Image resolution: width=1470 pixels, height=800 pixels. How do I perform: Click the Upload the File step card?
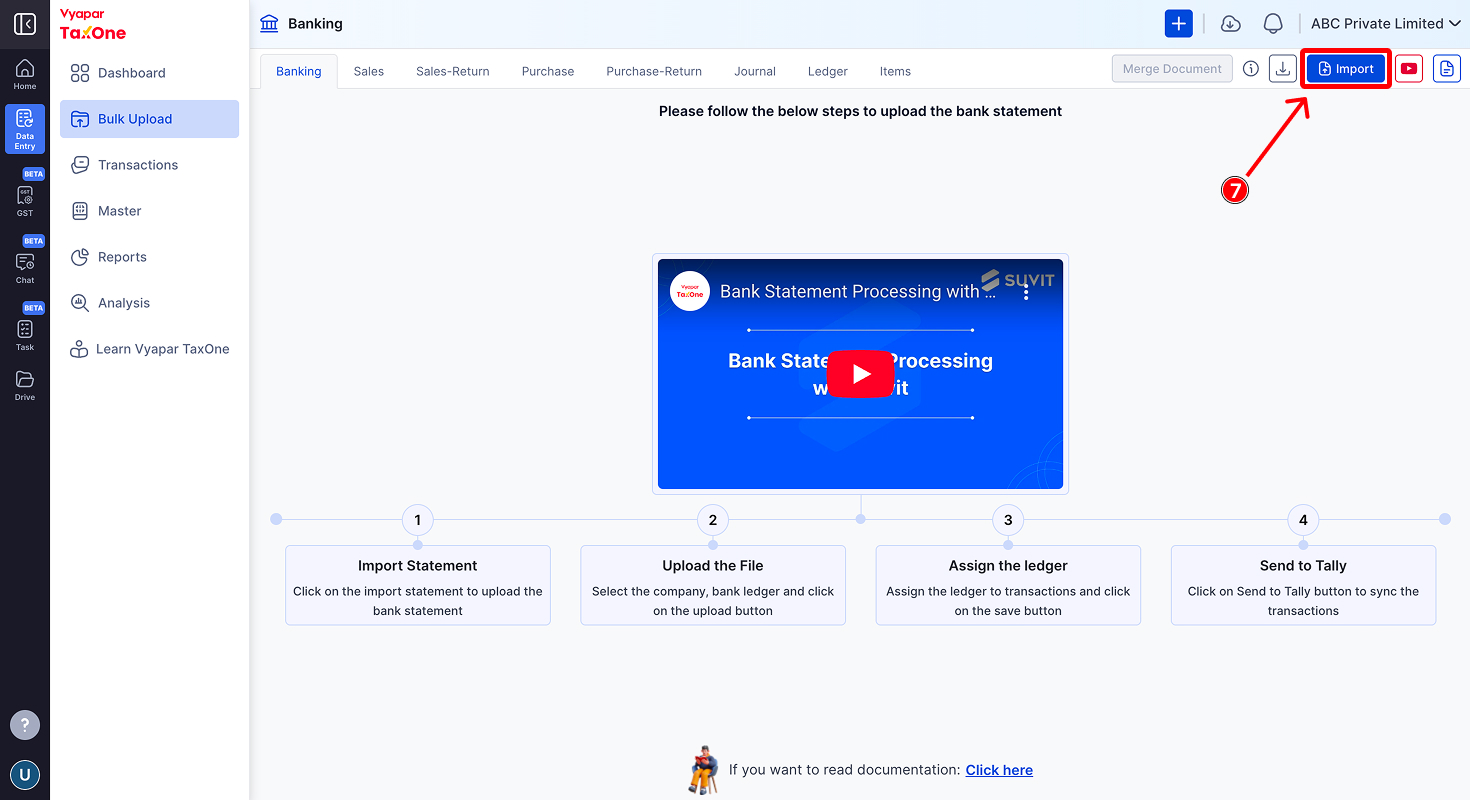pyautogui.click(x=713, y=585)
